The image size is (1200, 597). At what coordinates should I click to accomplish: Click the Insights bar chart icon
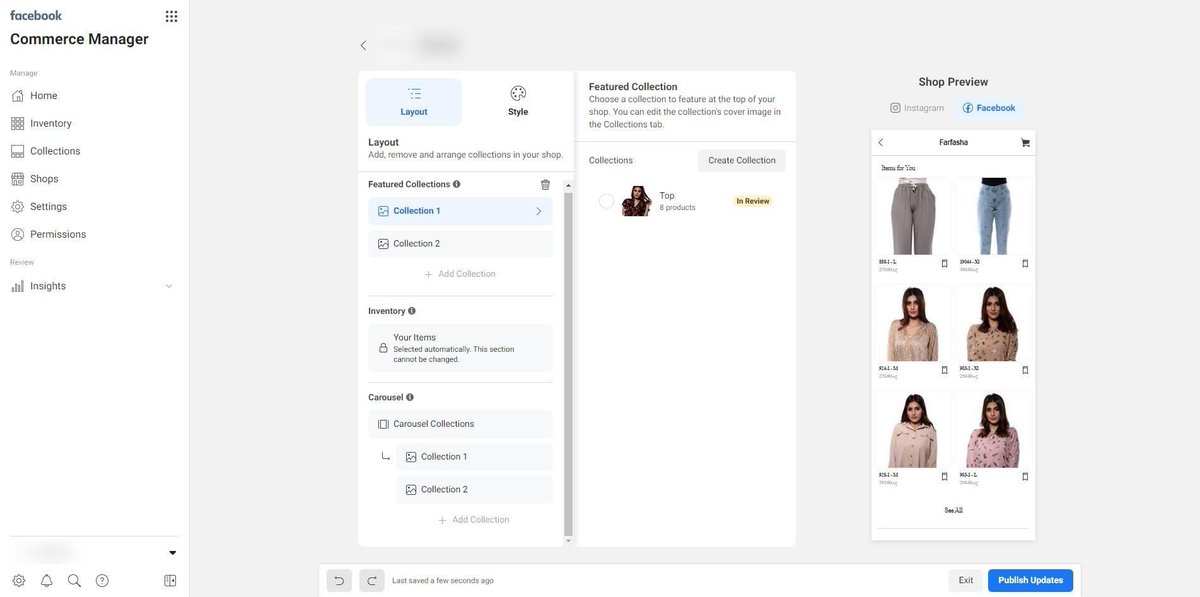coord(17,286)
